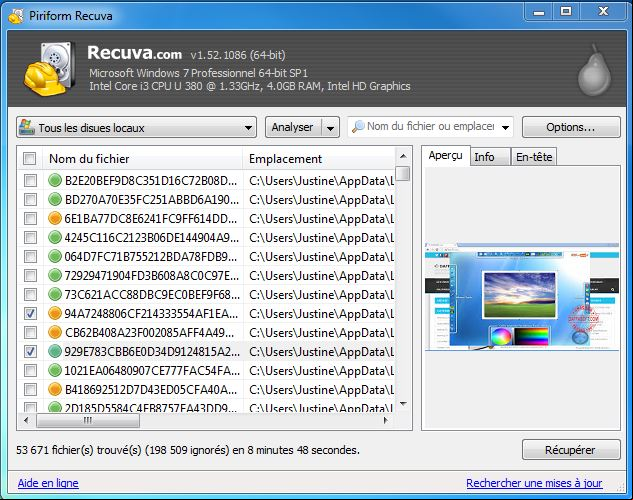Click the Windows drive icon in disk selector
The width and height of the screenshot is (633, 500).
pos(27,127)
